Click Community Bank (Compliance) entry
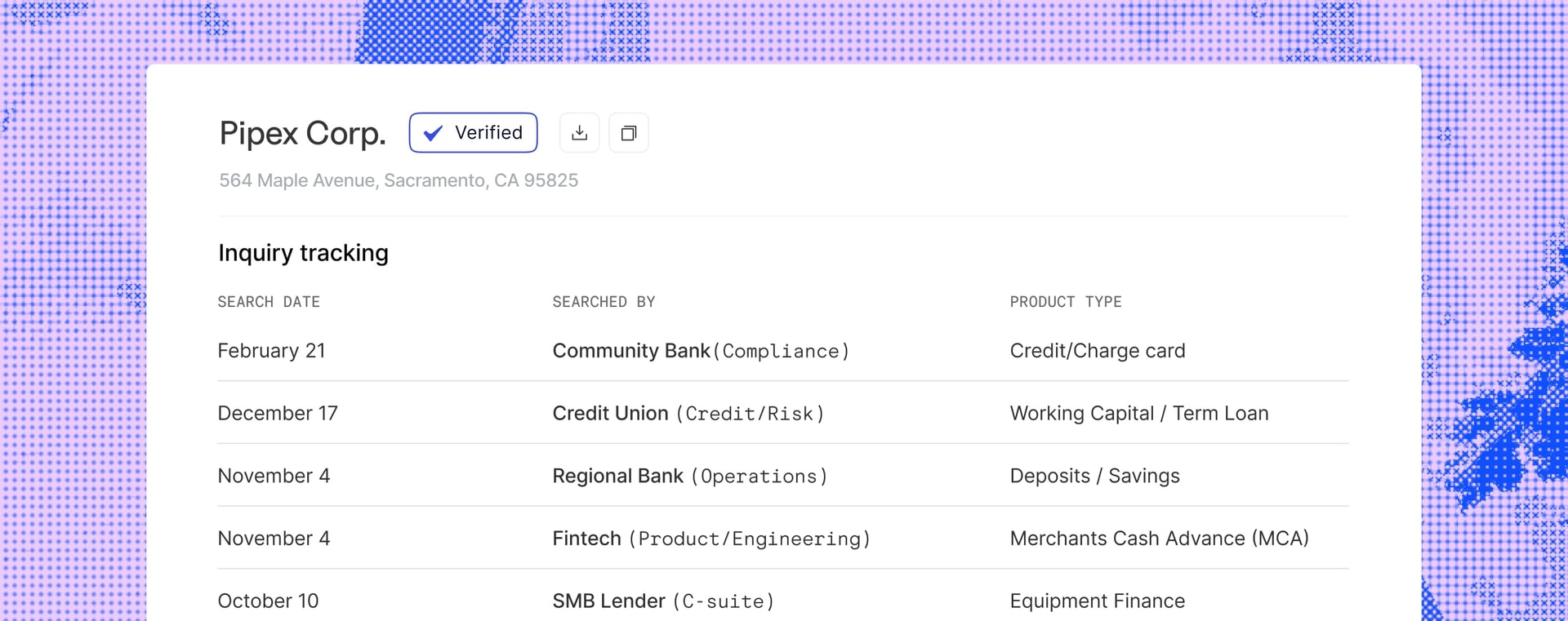This screenshot has height=621, width=1568. [701, 351]
